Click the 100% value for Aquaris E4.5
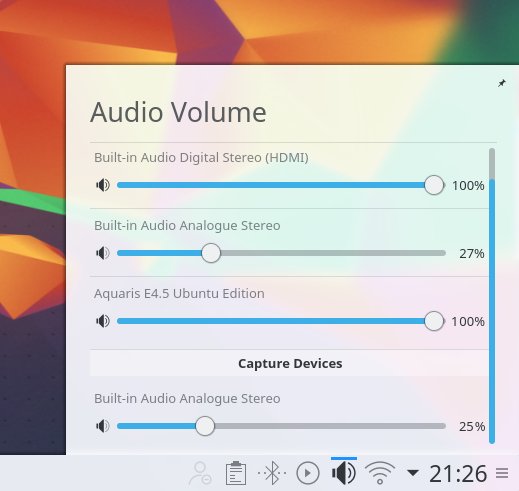 pyautogui.click(x=468, y=322)
